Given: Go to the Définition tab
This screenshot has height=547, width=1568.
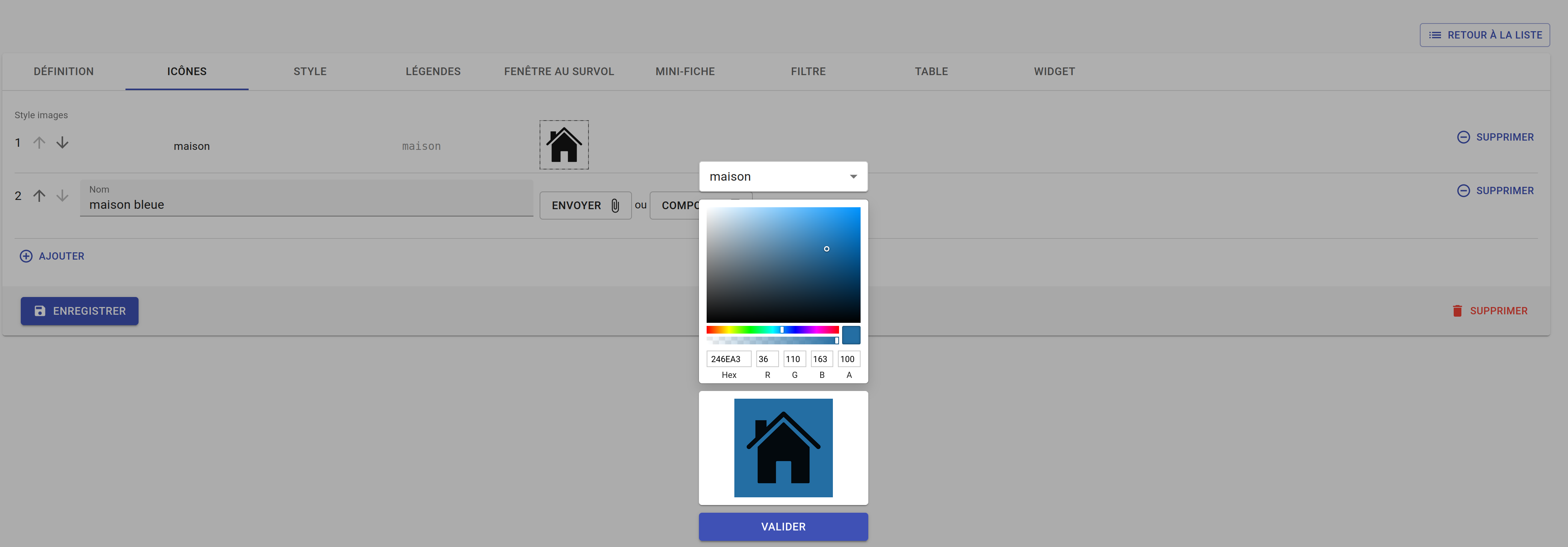Looking at the screenshot, I should pos(64,71).
